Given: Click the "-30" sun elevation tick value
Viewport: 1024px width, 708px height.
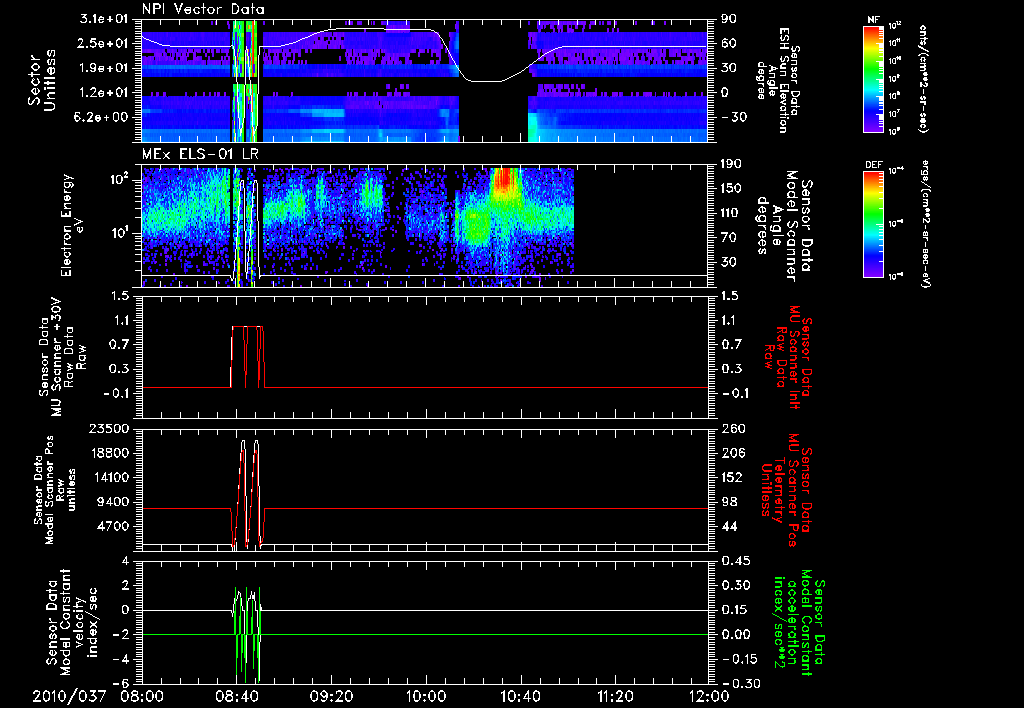Looking at the screenshot, I should pyautogui.click(x=733, y=117).
